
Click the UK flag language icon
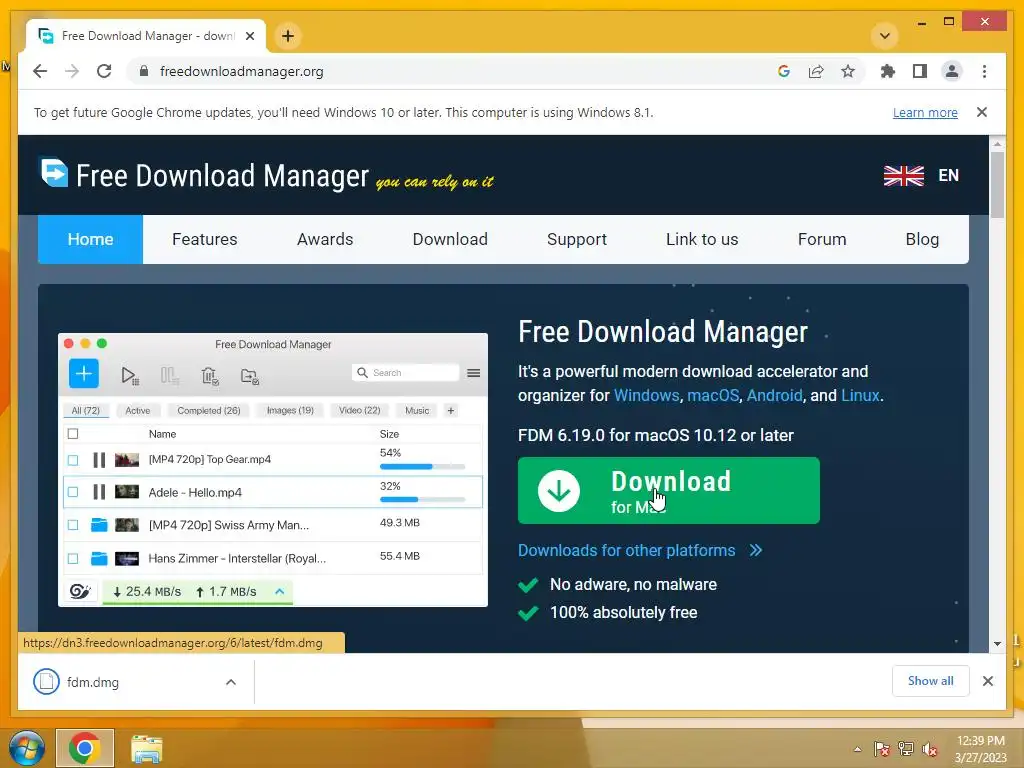904,176
